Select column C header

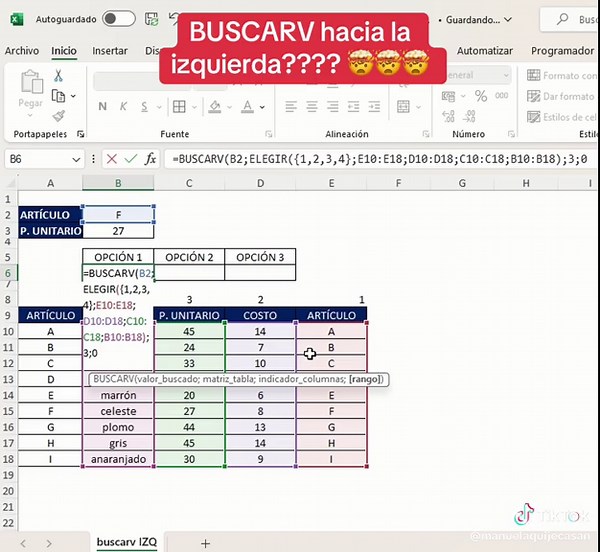coord(189,183)
